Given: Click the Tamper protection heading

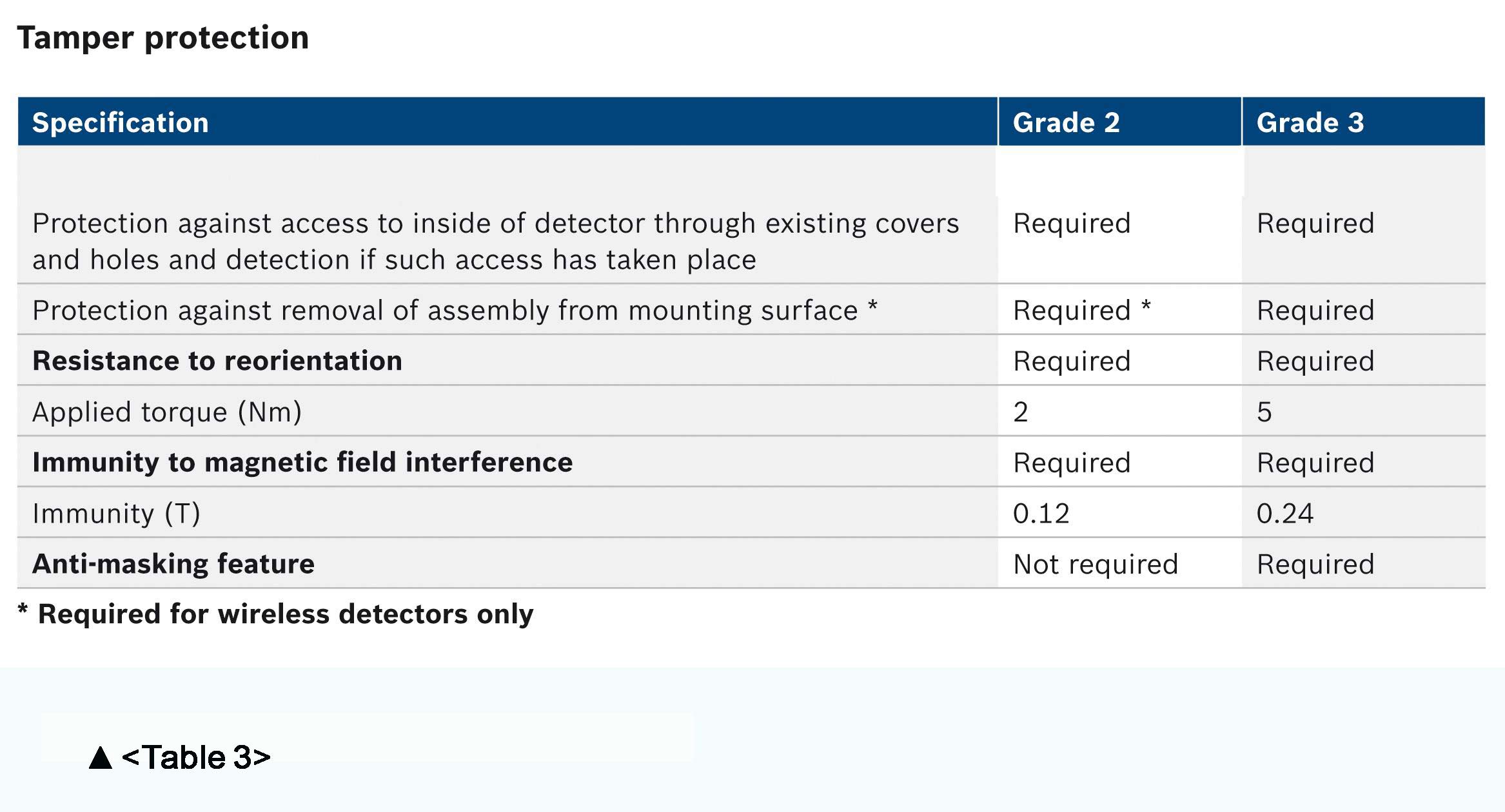Looking at the screenshot, I should [x=163, y=37].
